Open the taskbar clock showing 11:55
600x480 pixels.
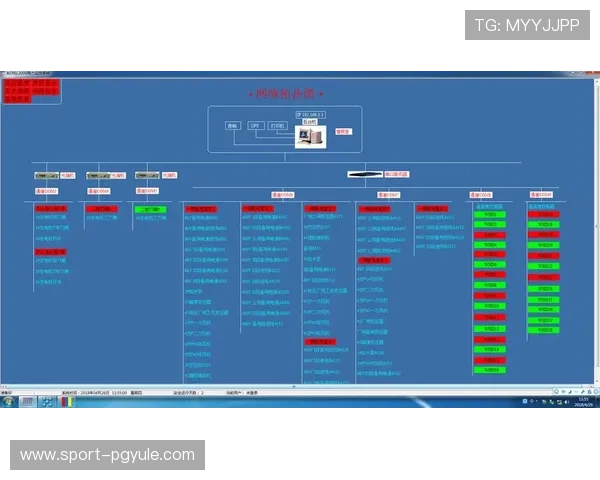(584, 402)
